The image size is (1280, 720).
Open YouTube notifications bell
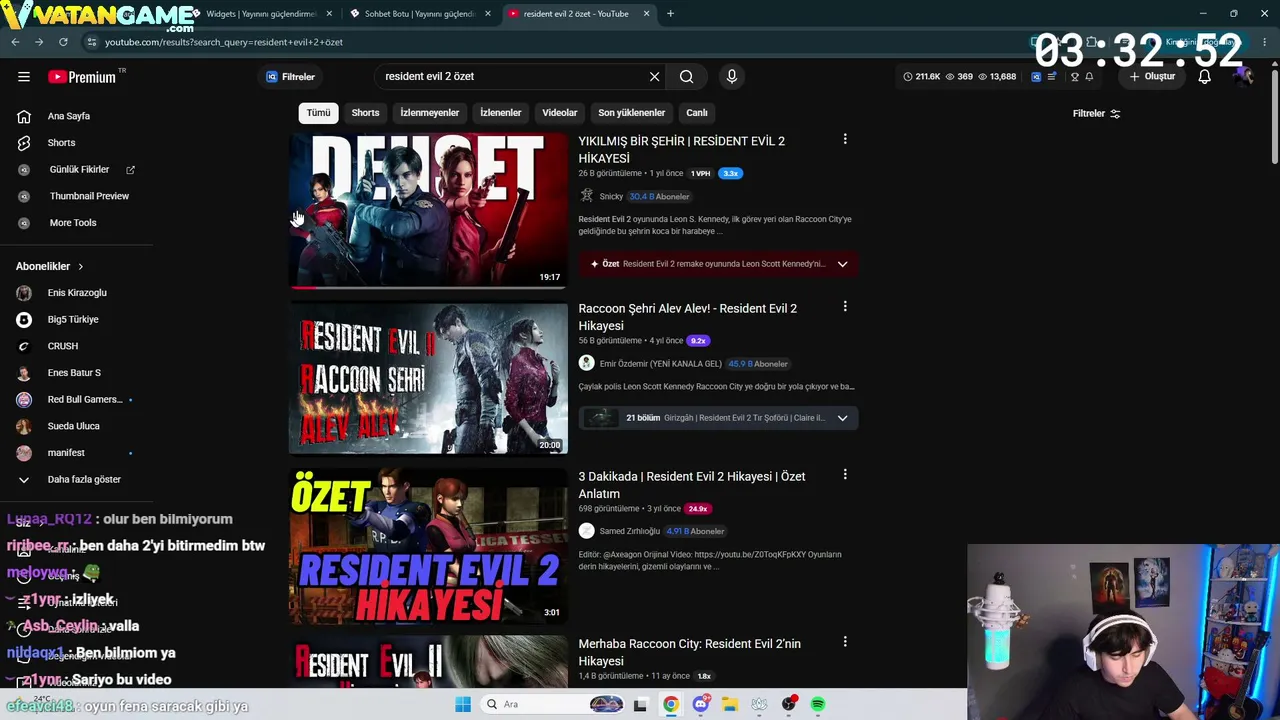point(1205,77)
